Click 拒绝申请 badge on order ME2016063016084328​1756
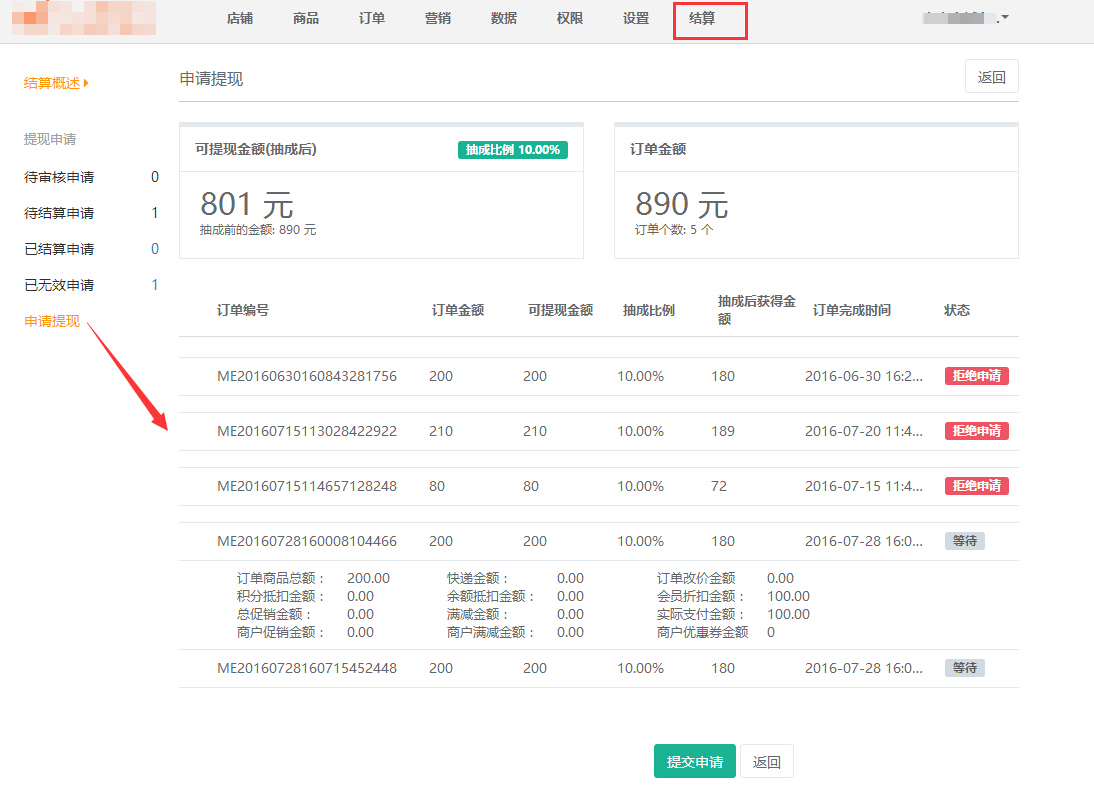The width and height of the screenshot is (1094, 792). 976,376
